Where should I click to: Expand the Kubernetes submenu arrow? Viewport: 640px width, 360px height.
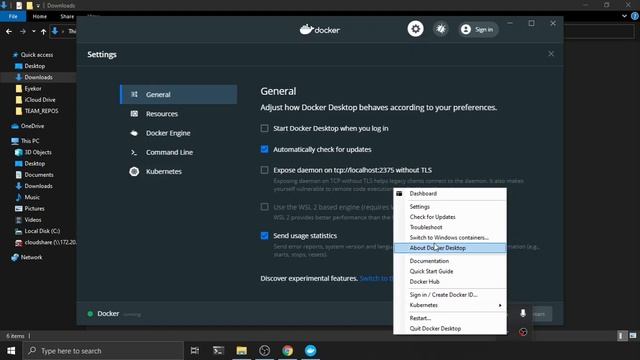click(x=500, y=305)
